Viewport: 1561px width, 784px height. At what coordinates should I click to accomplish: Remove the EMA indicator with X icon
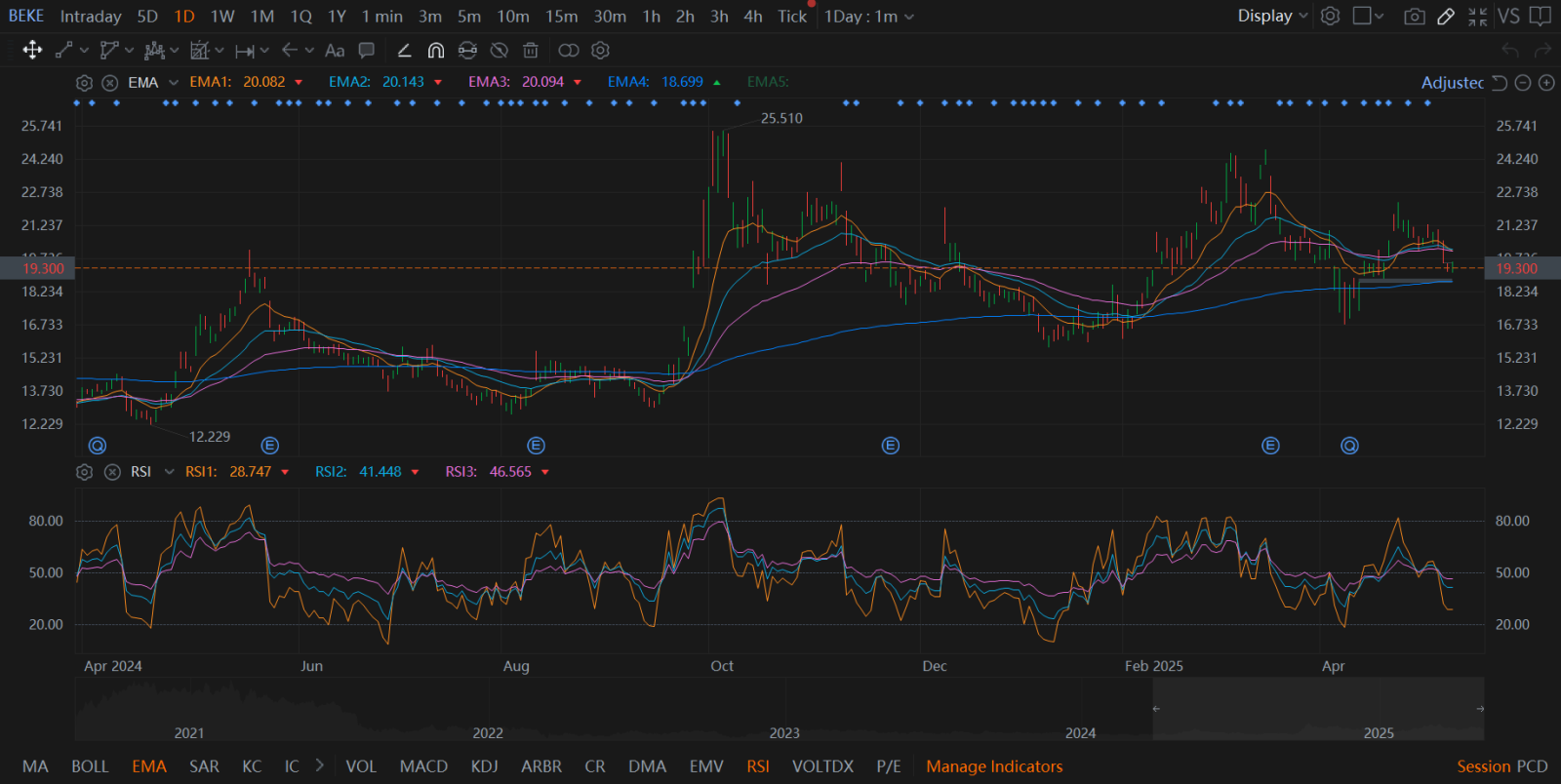coord(110,83)
